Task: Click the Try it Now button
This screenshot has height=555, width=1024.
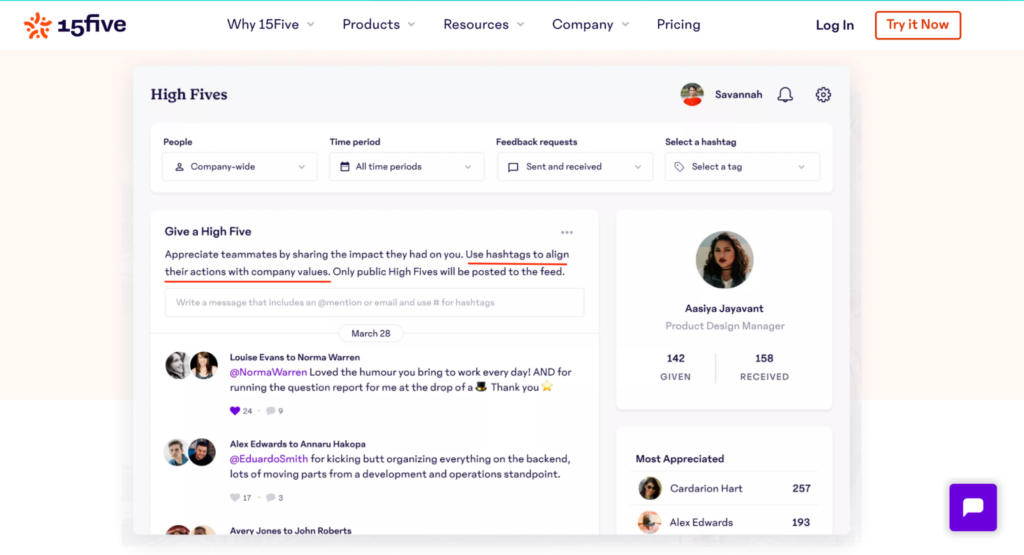Action: coord(918,25)
